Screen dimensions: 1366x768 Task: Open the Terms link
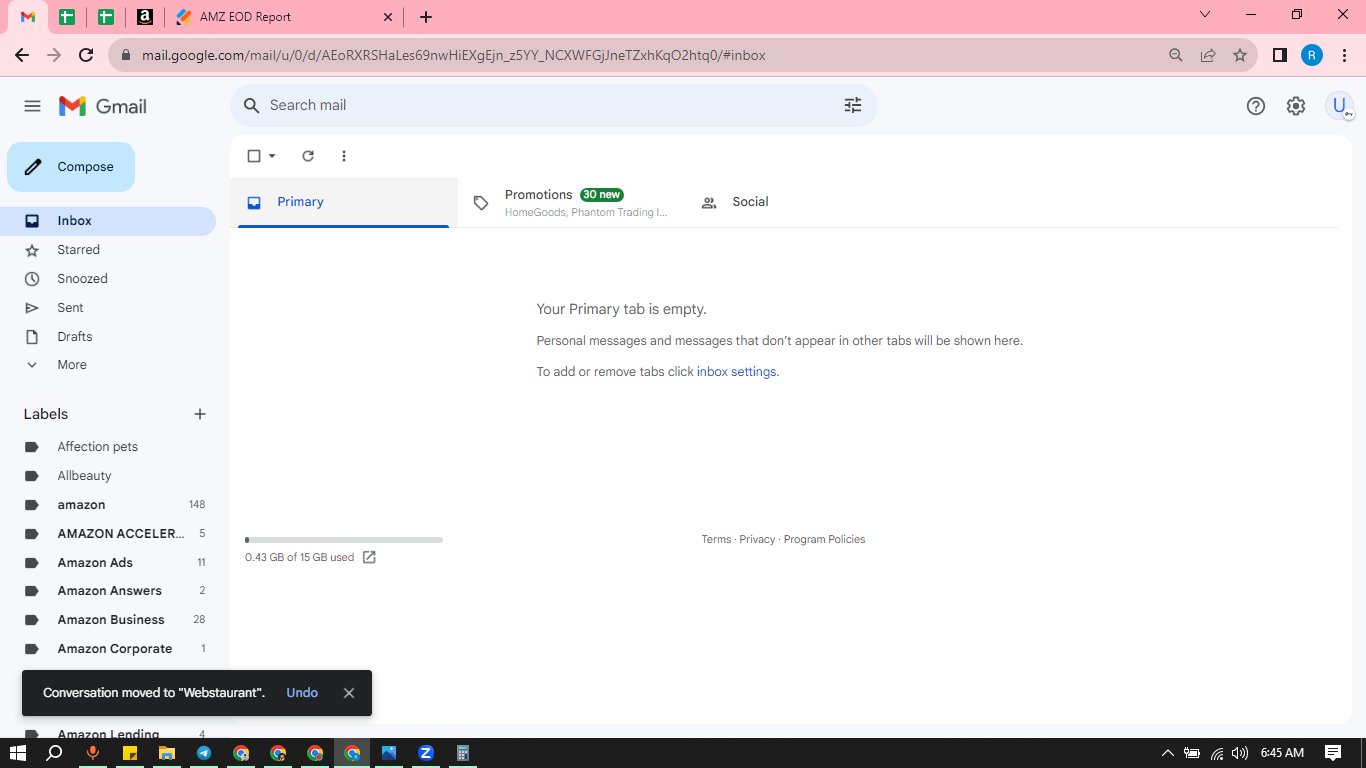[x=716, y=540]
